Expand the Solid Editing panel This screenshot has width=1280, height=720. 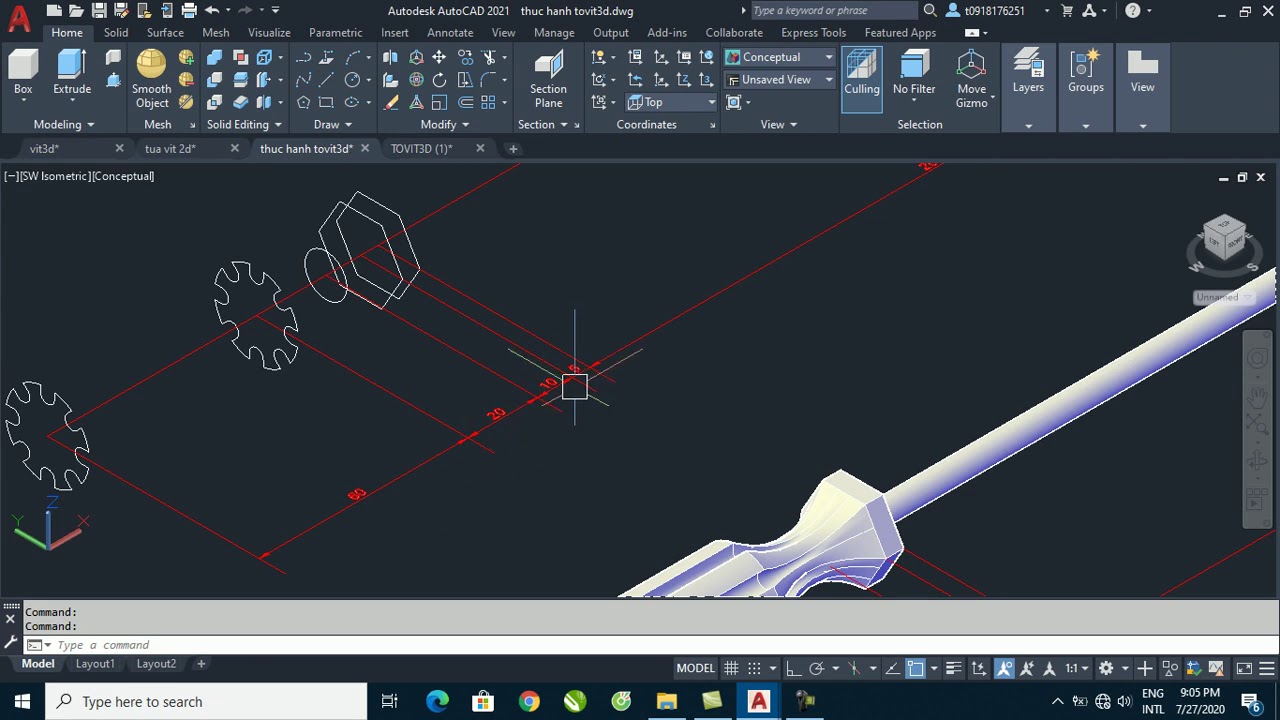(x=244, y=125)
